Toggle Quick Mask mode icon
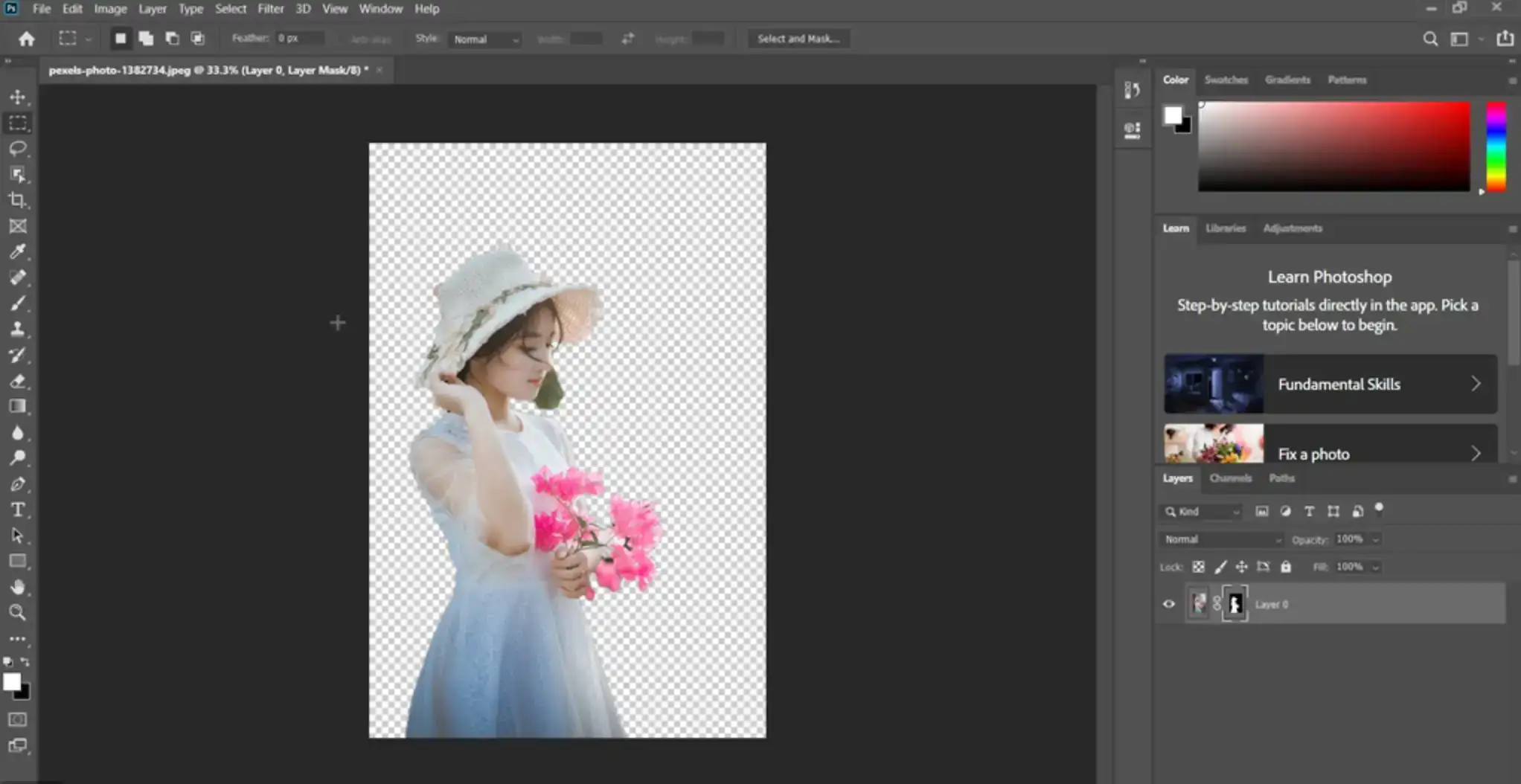Screen dimensions: 1521x784 coord(18,719)
